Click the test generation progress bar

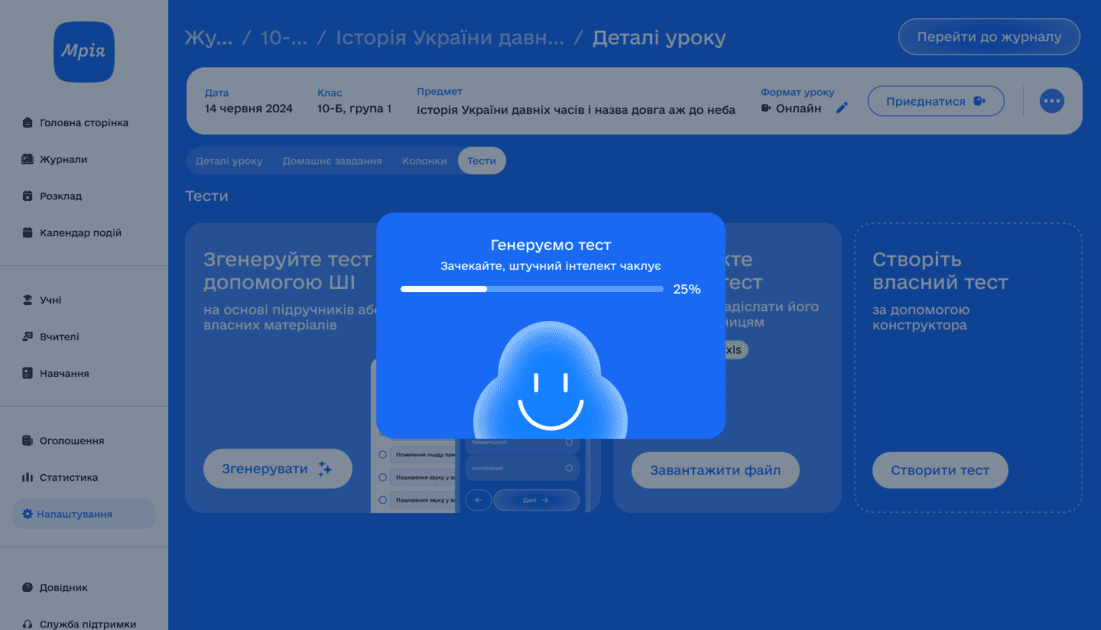point(531,289)
